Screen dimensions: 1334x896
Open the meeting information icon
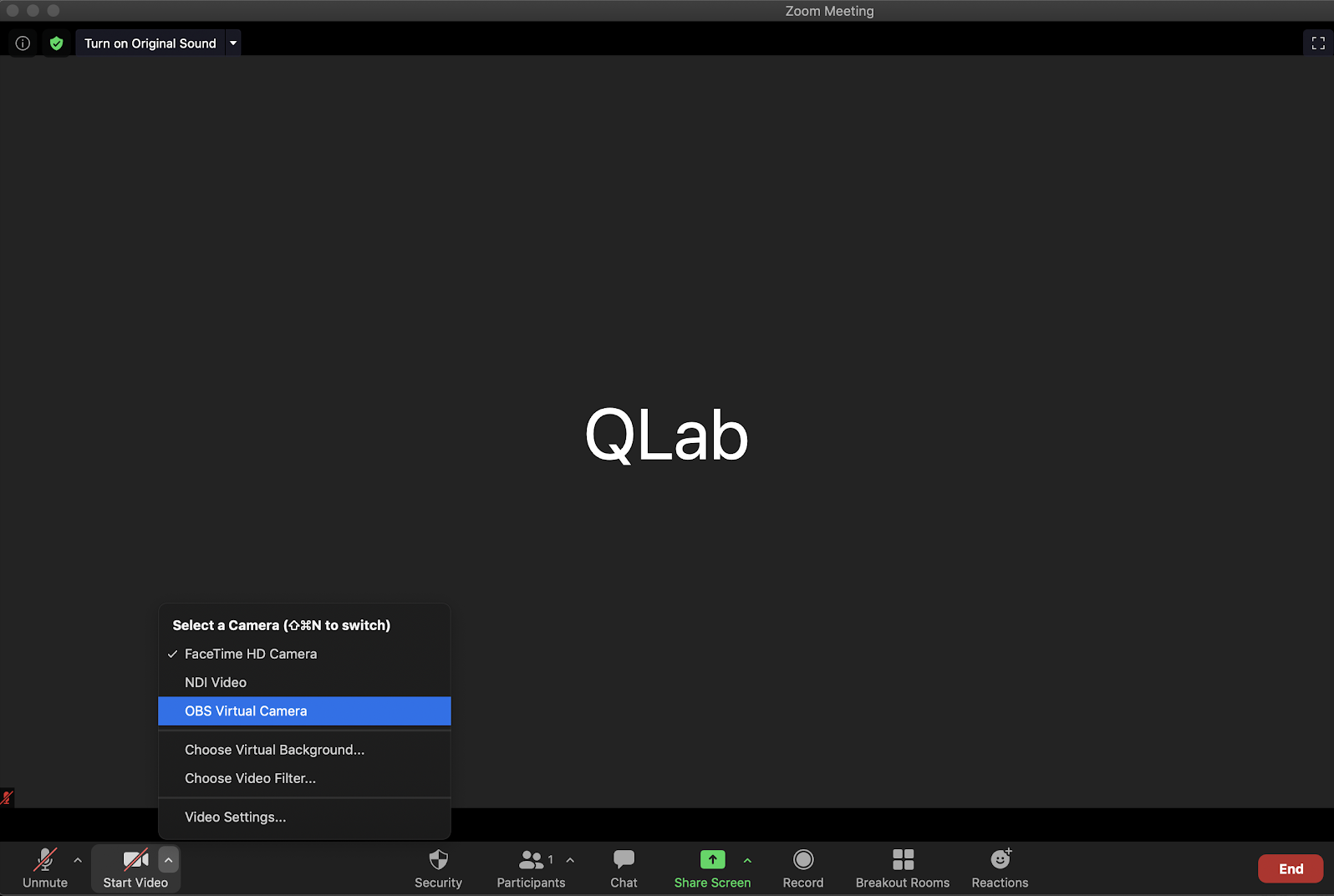point(23,43)
